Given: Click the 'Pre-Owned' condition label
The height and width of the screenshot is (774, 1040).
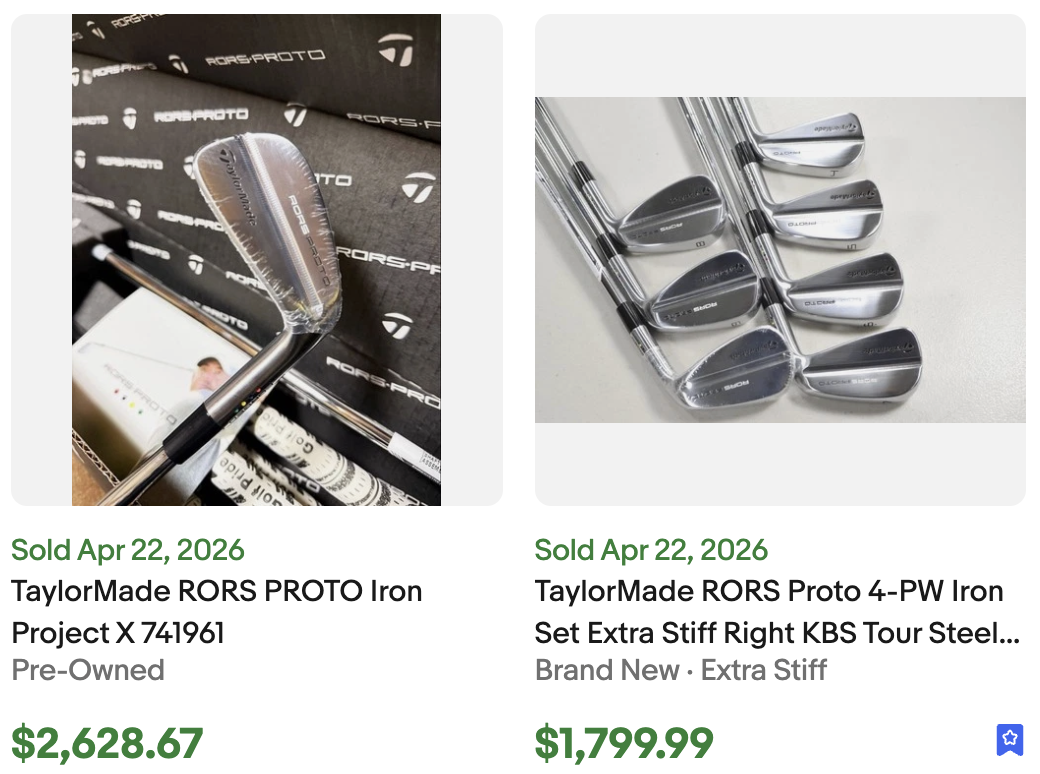Looking at the screenshot, I should tap(87, 671).
